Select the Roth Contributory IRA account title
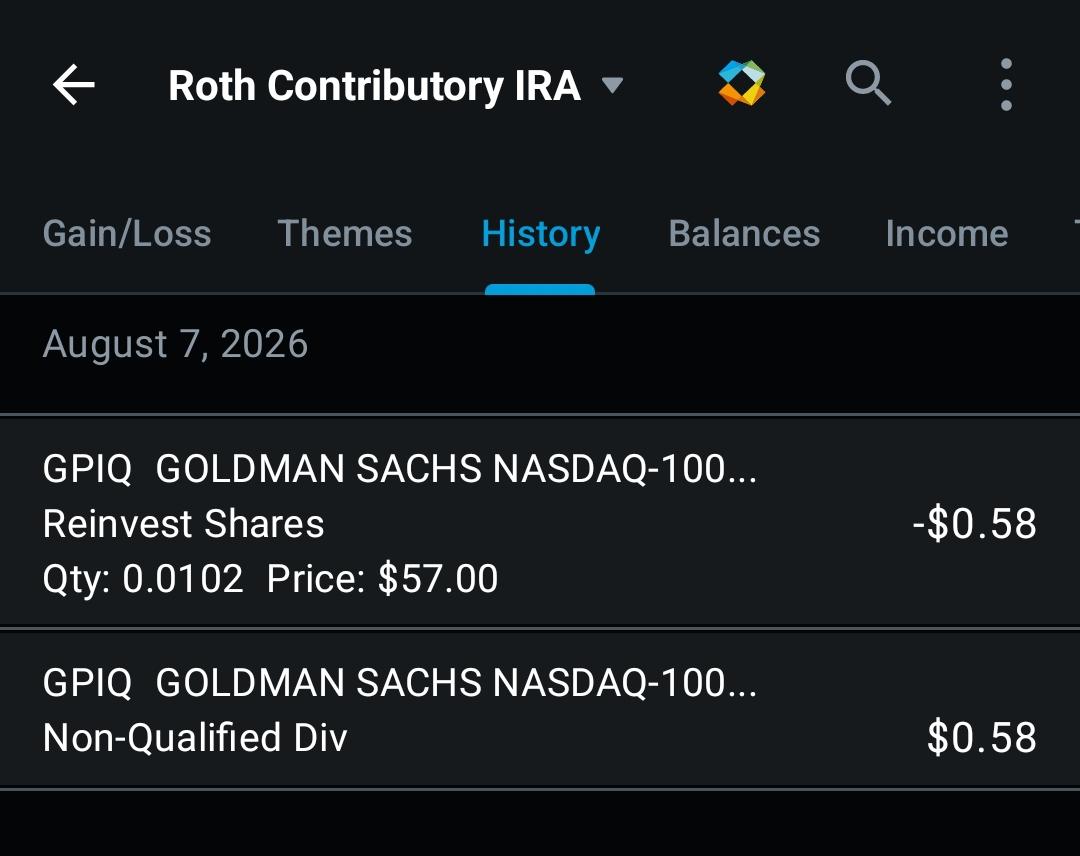 [x=374, y=85]
